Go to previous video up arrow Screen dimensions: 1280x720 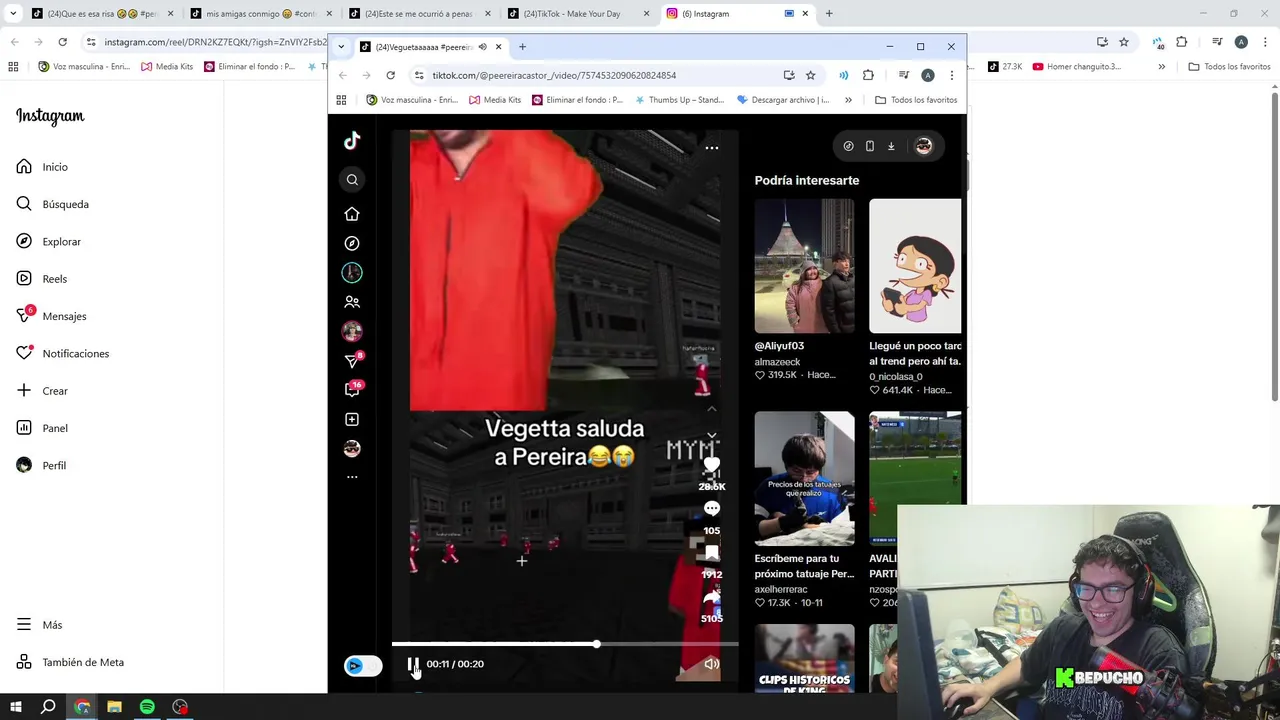[712, 409]
